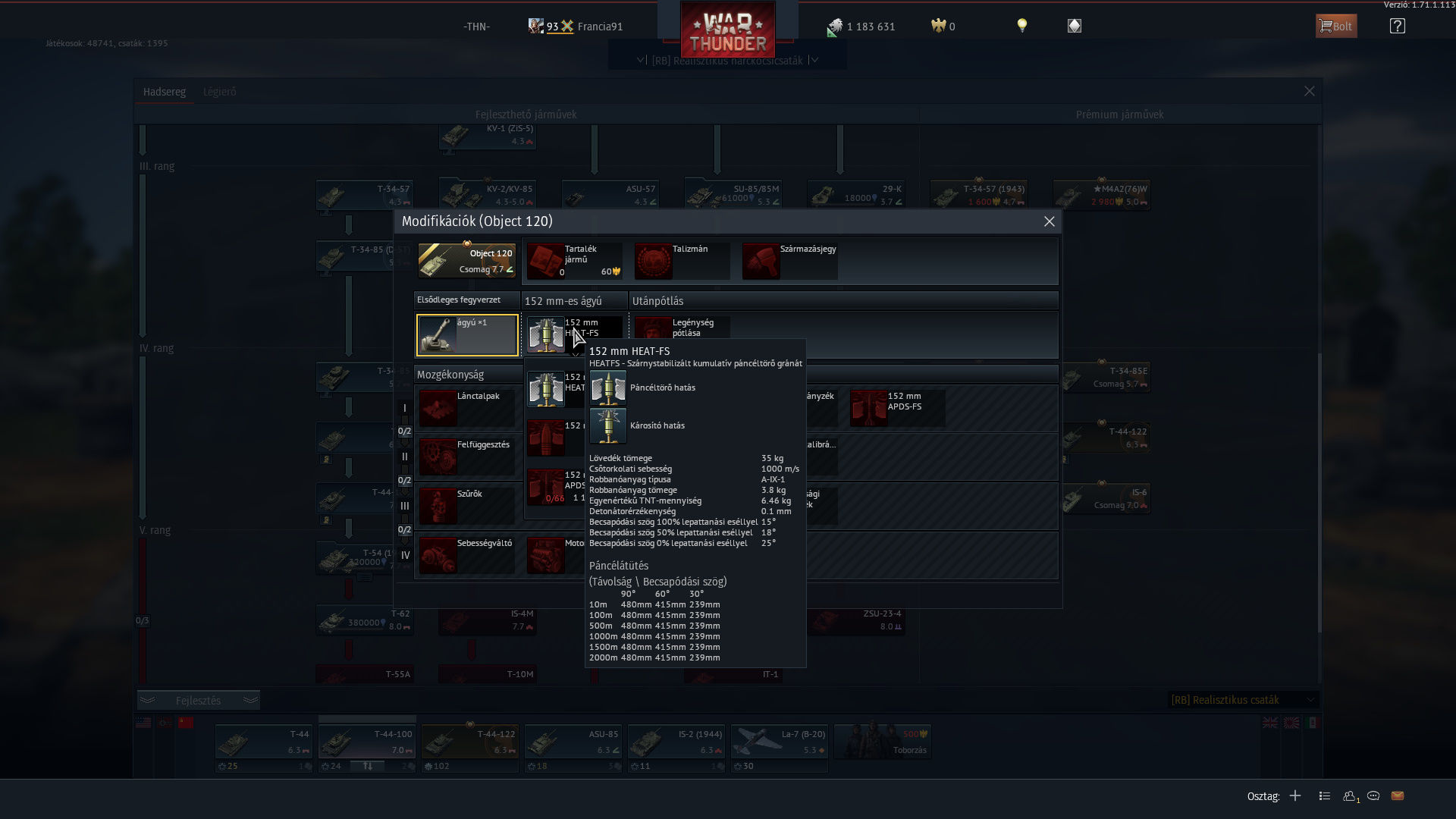Screen dimensions: 1456x819
Task: Expand the RB Realisztikus csaták dropdown
Action: pos(1242,700)
